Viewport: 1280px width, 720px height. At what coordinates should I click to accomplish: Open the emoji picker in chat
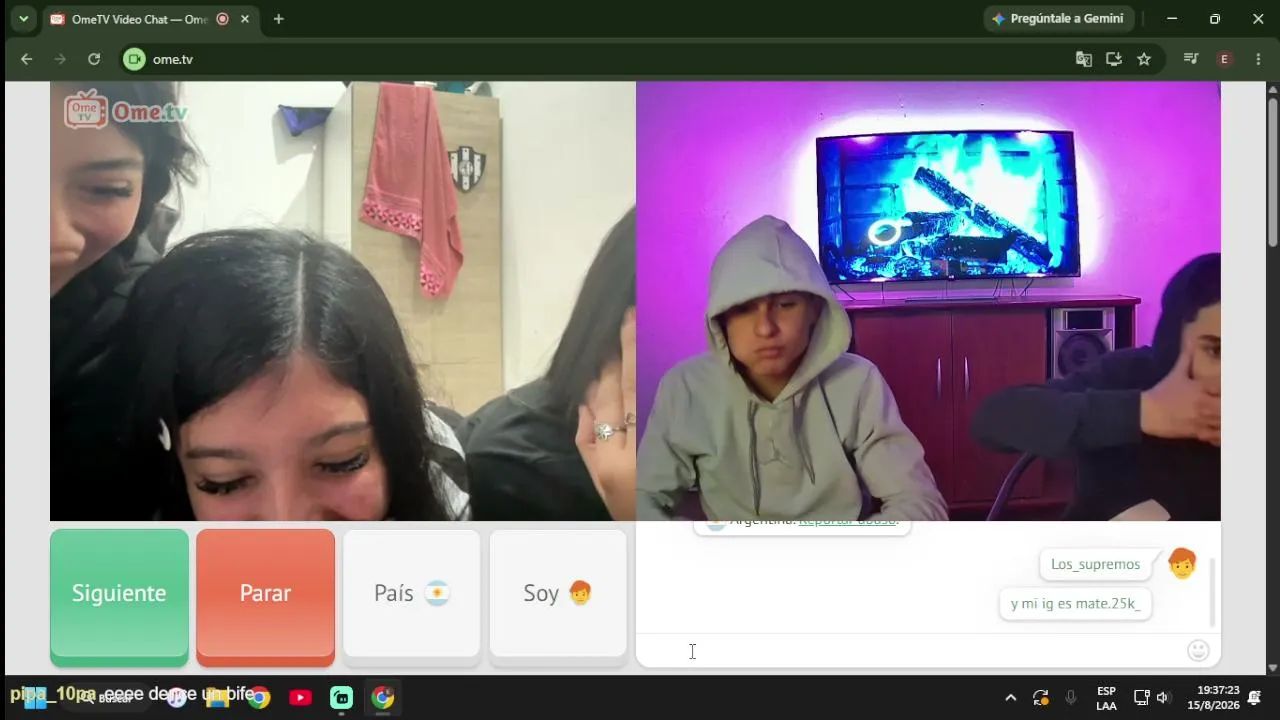(1198, 651)
